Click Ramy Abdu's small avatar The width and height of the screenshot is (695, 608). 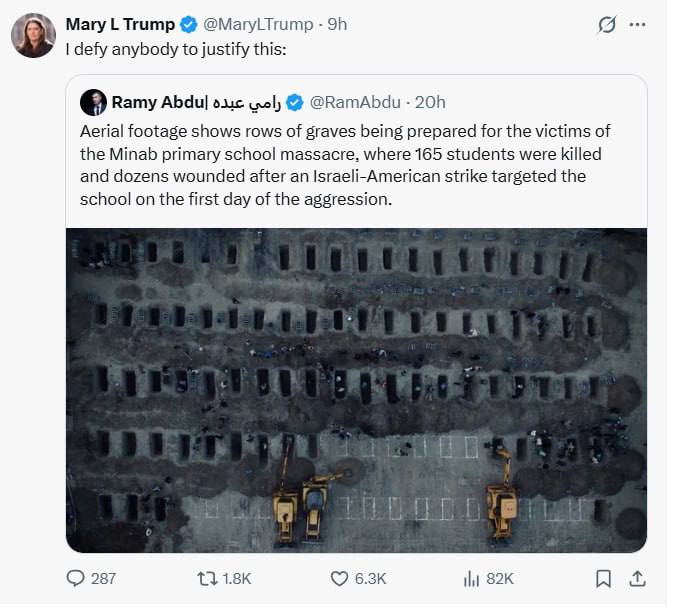(93, 102)
